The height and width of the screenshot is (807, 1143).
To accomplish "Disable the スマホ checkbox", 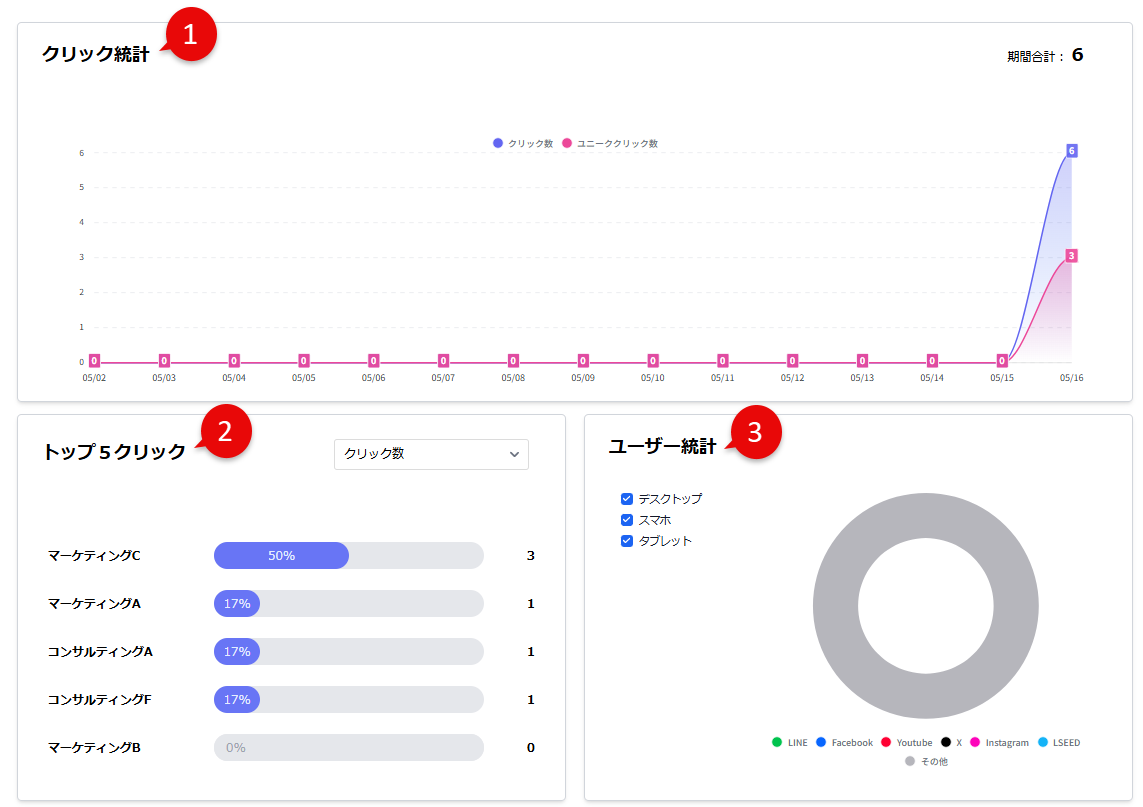I will [627, 520].
